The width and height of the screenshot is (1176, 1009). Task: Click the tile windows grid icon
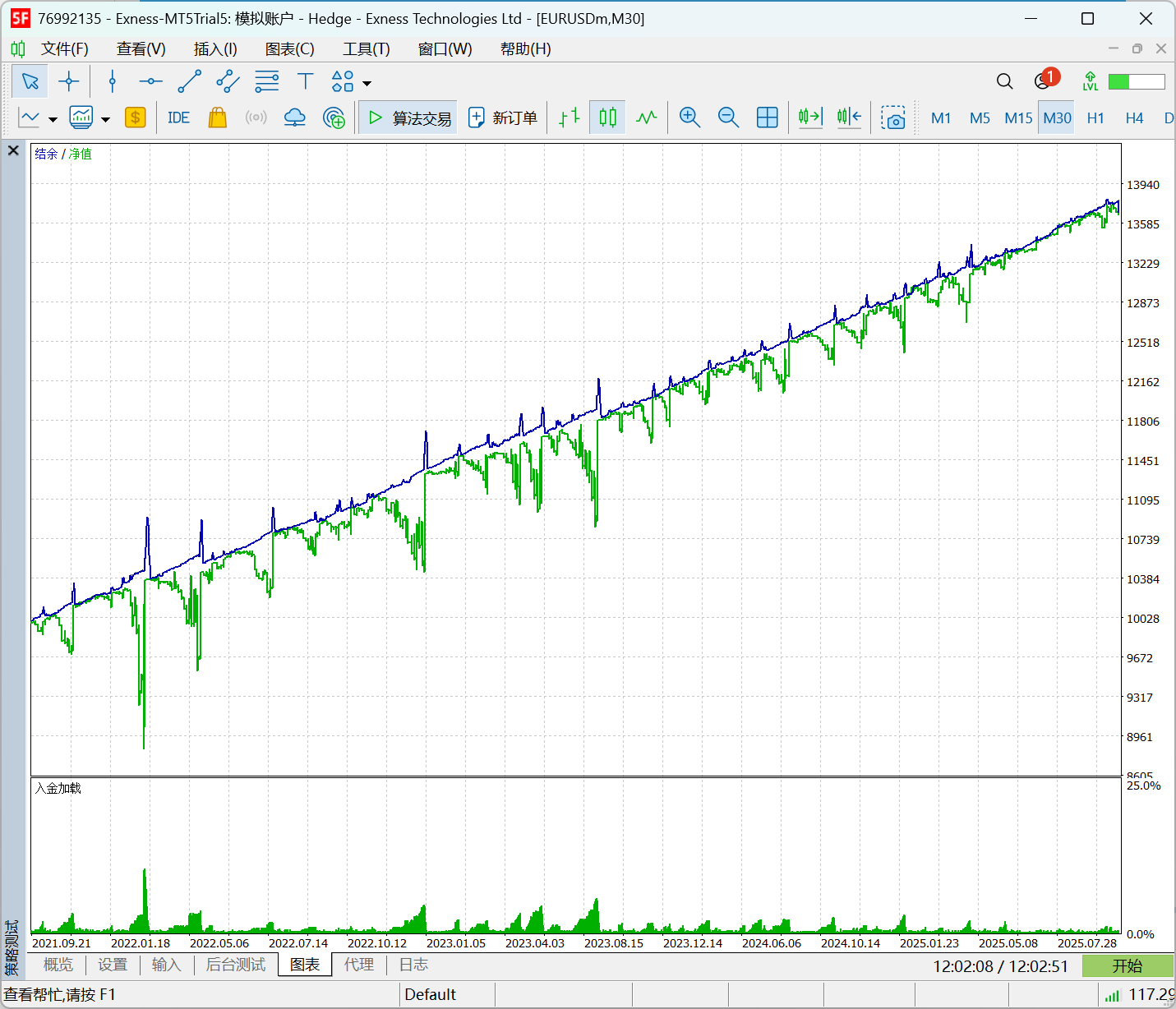point(767,117)
